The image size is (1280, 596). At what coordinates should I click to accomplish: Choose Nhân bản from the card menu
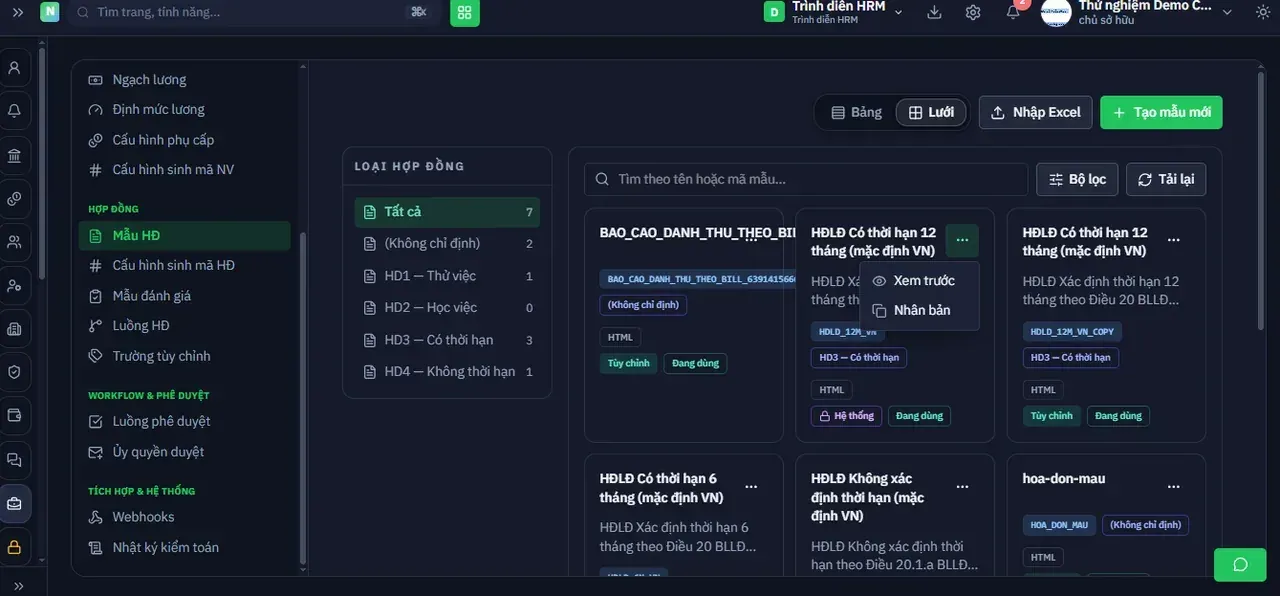pos(919,310)
